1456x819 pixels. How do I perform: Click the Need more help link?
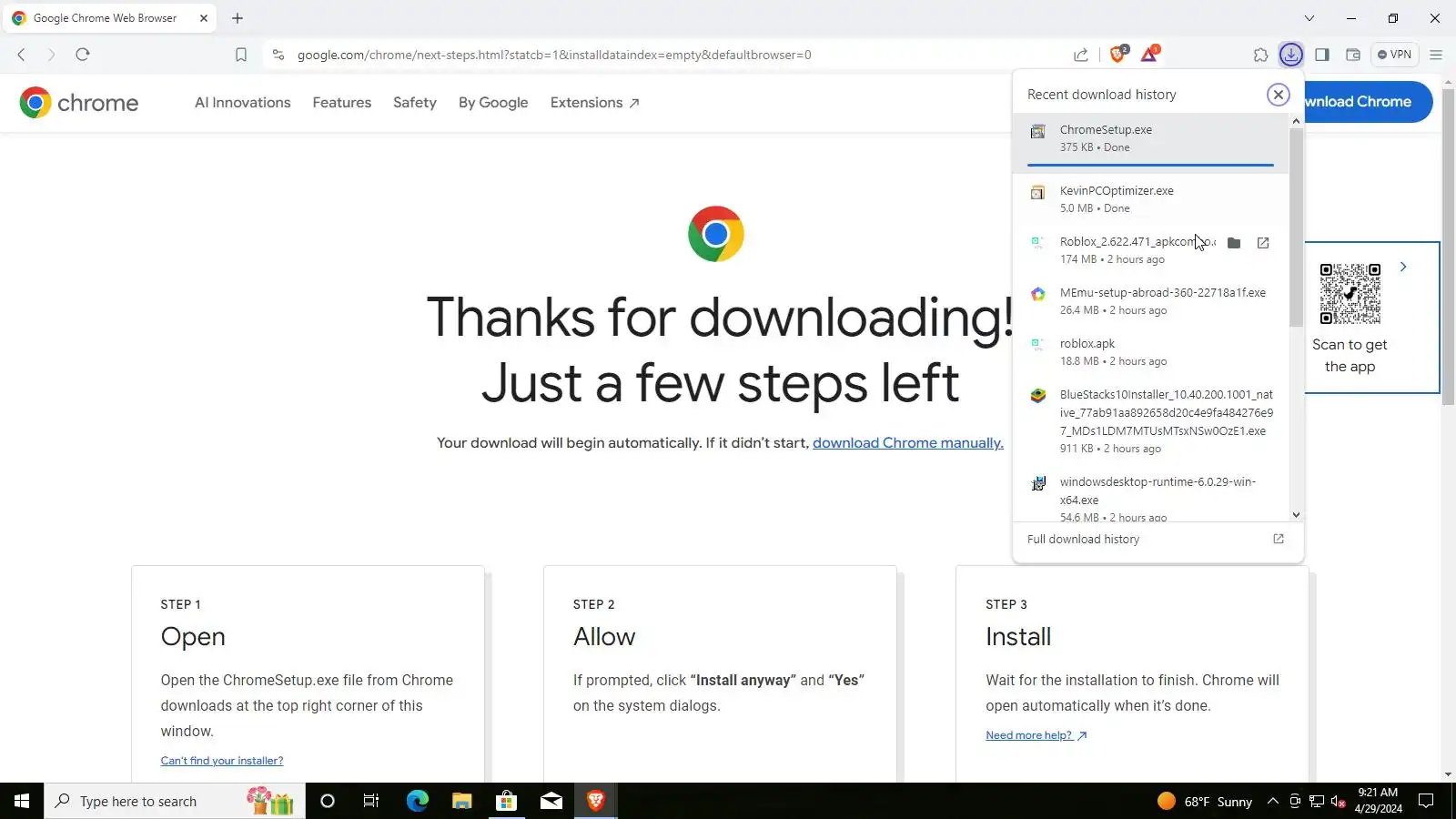pyautogui.click(x=1036, y=735)
